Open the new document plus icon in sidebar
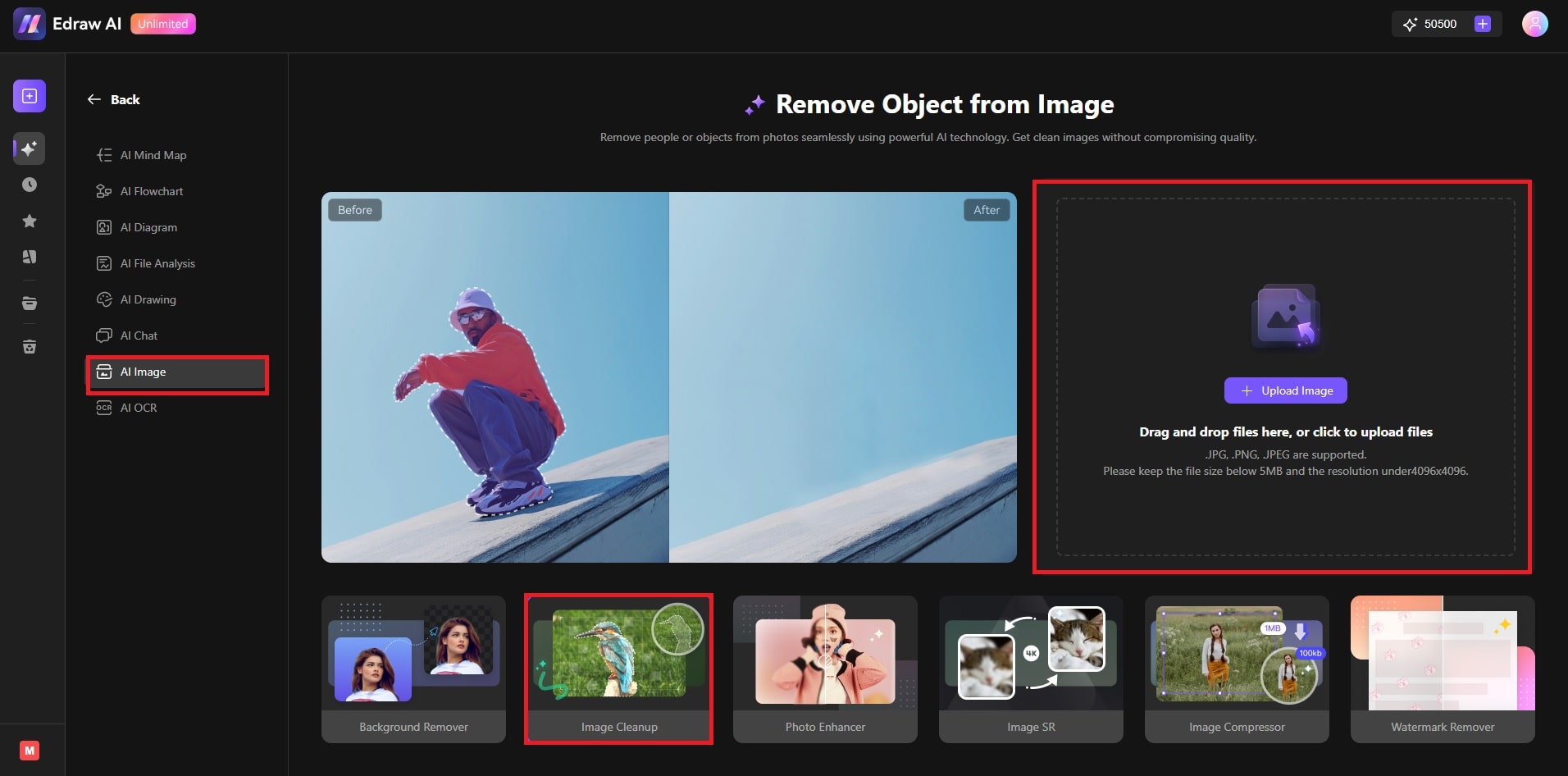Viewport: 1568px width, 776px height. (x=29, y=96)
